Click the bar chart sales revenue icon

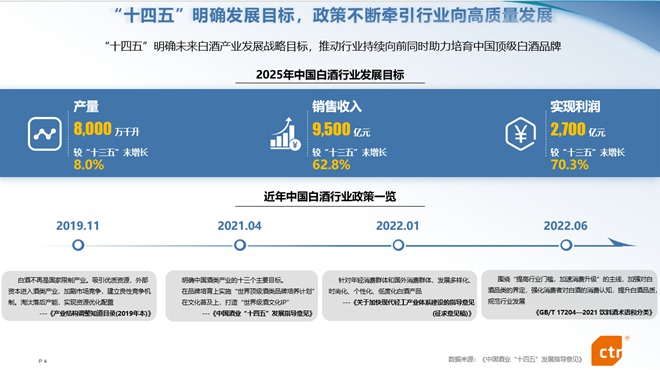[285, 134]
